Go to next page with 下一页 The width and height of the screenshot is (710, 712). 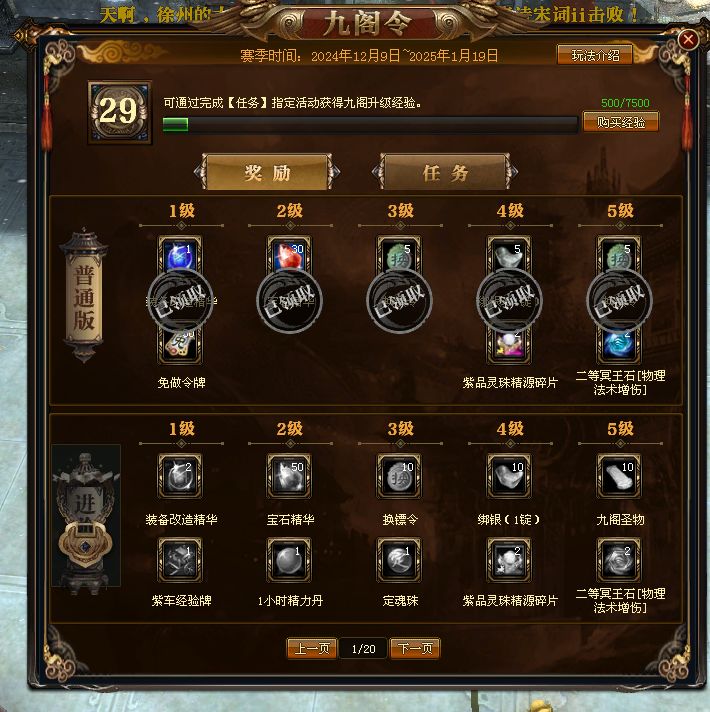[x=415, y=648]
